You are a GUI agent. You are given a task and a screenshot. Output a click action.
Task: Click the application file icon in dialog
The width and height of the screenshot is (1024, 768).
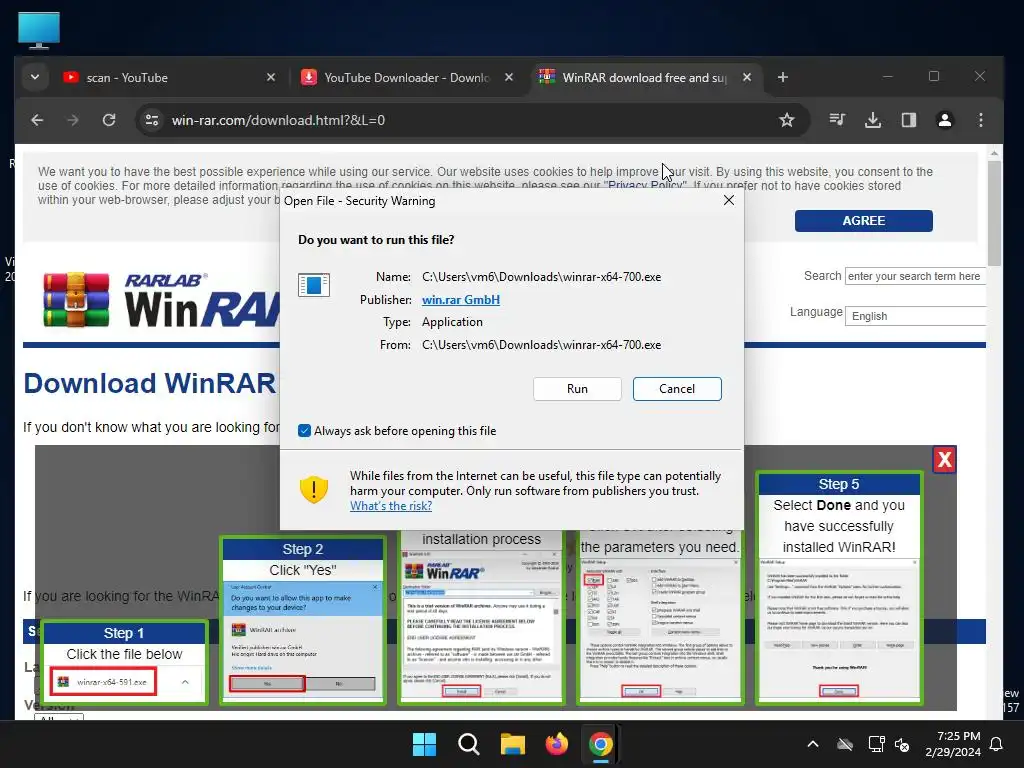313,285
